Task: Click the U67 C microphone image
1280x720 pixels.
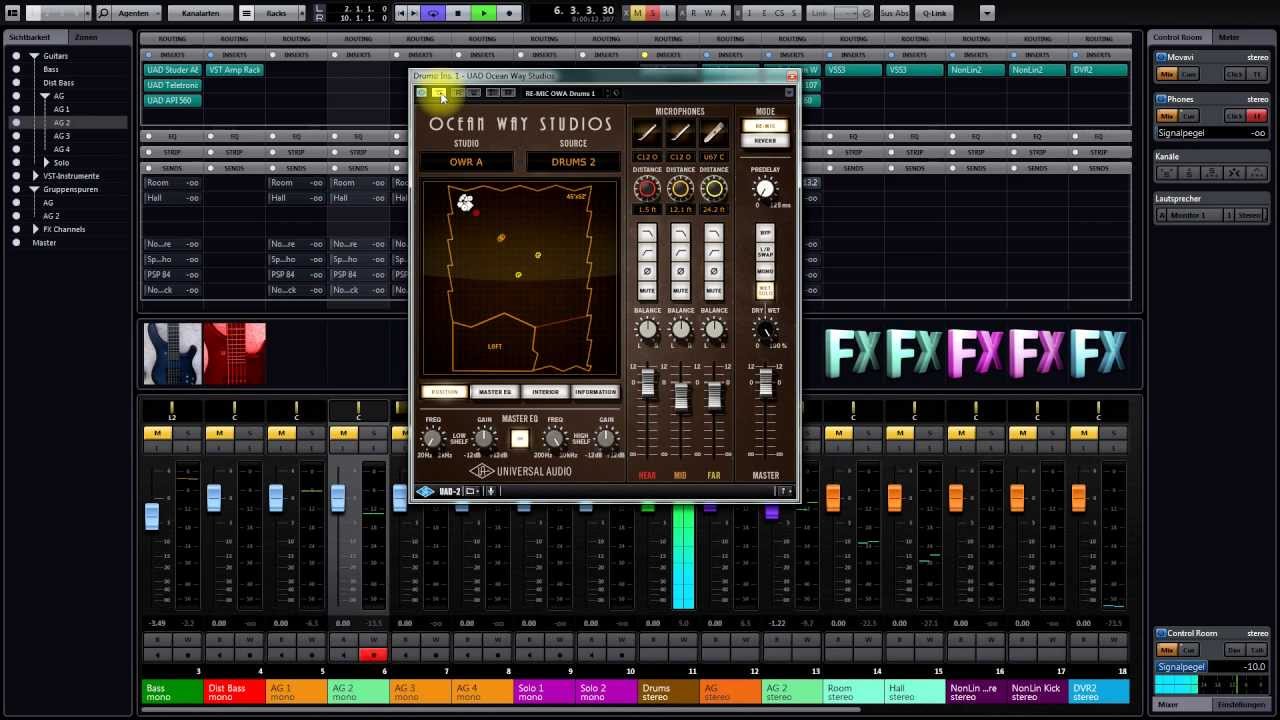Action: pos(713,134)
